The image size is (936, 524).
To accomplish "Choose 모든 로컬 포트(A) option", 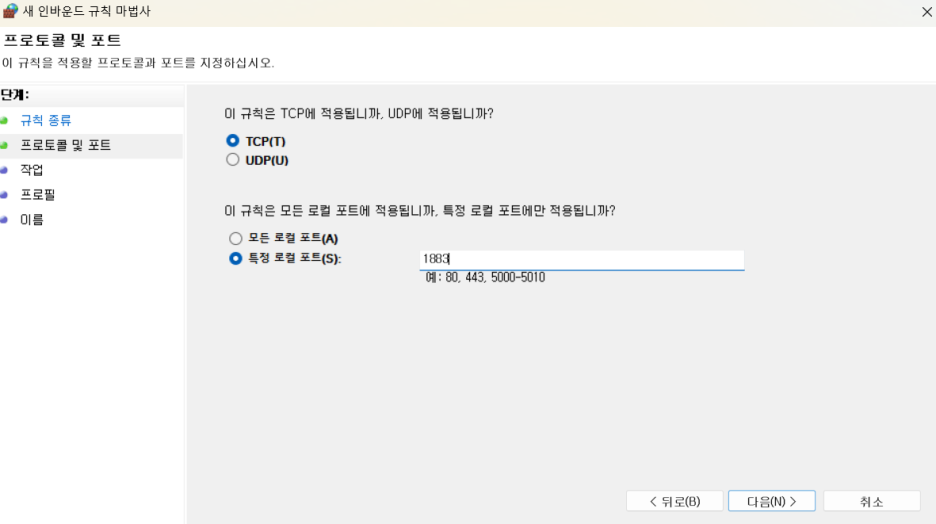I will coord(236,239).
